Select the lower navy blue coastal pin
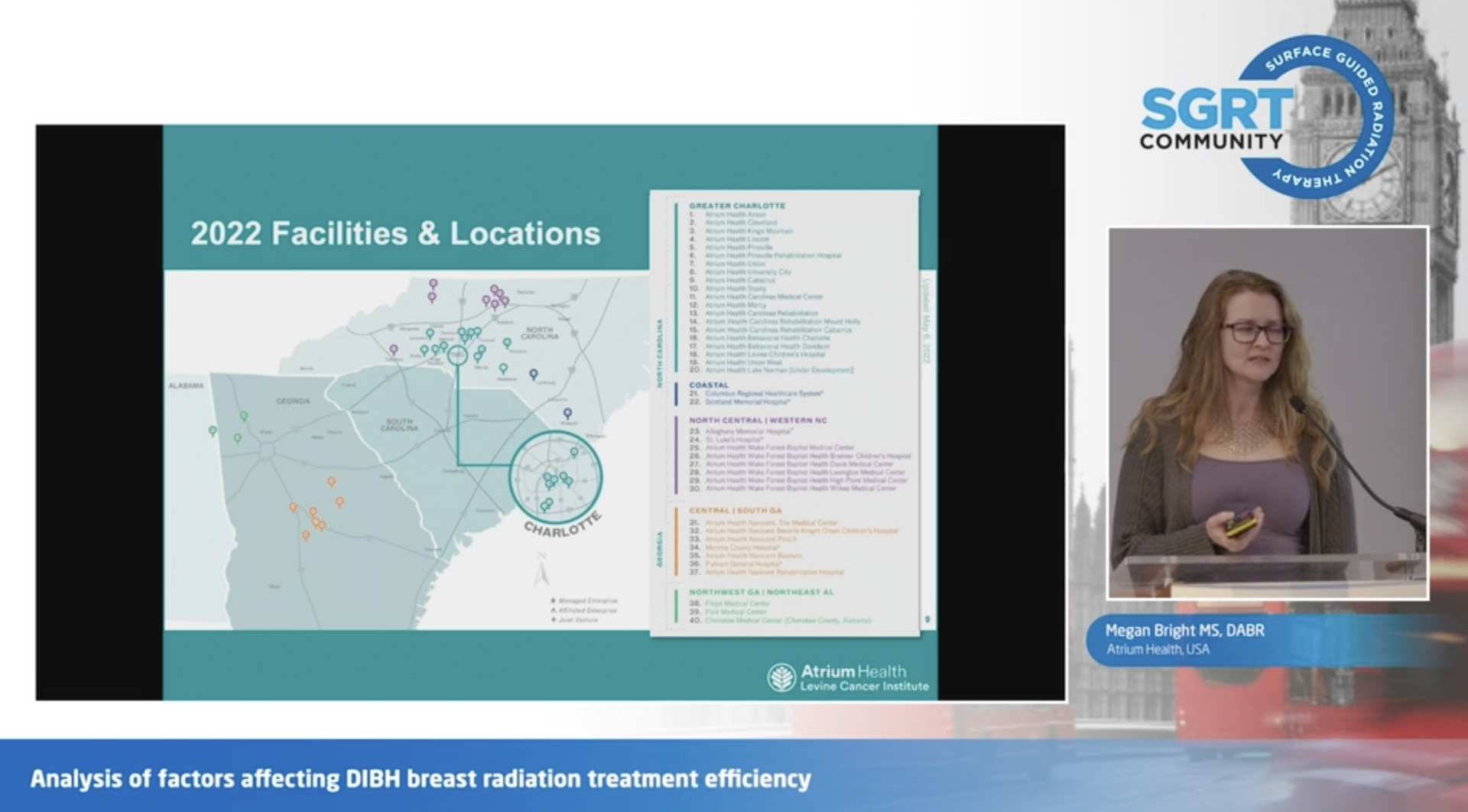The height and width of the screenshot is (812, 1468). pos(567,414)
